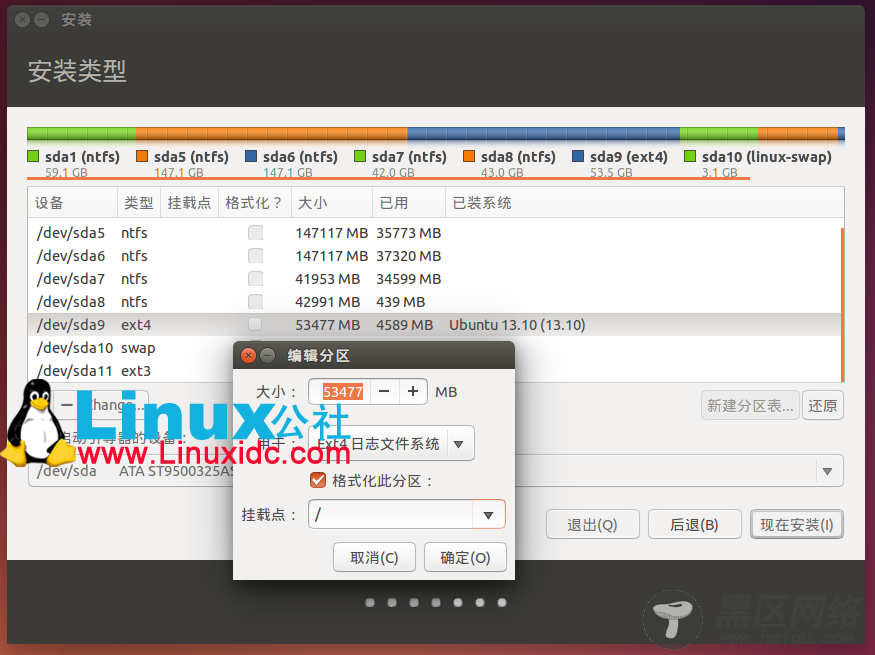Click the mount point text field
The width and height of the screenshot is (875, 655).
click(x=390, y=514)
